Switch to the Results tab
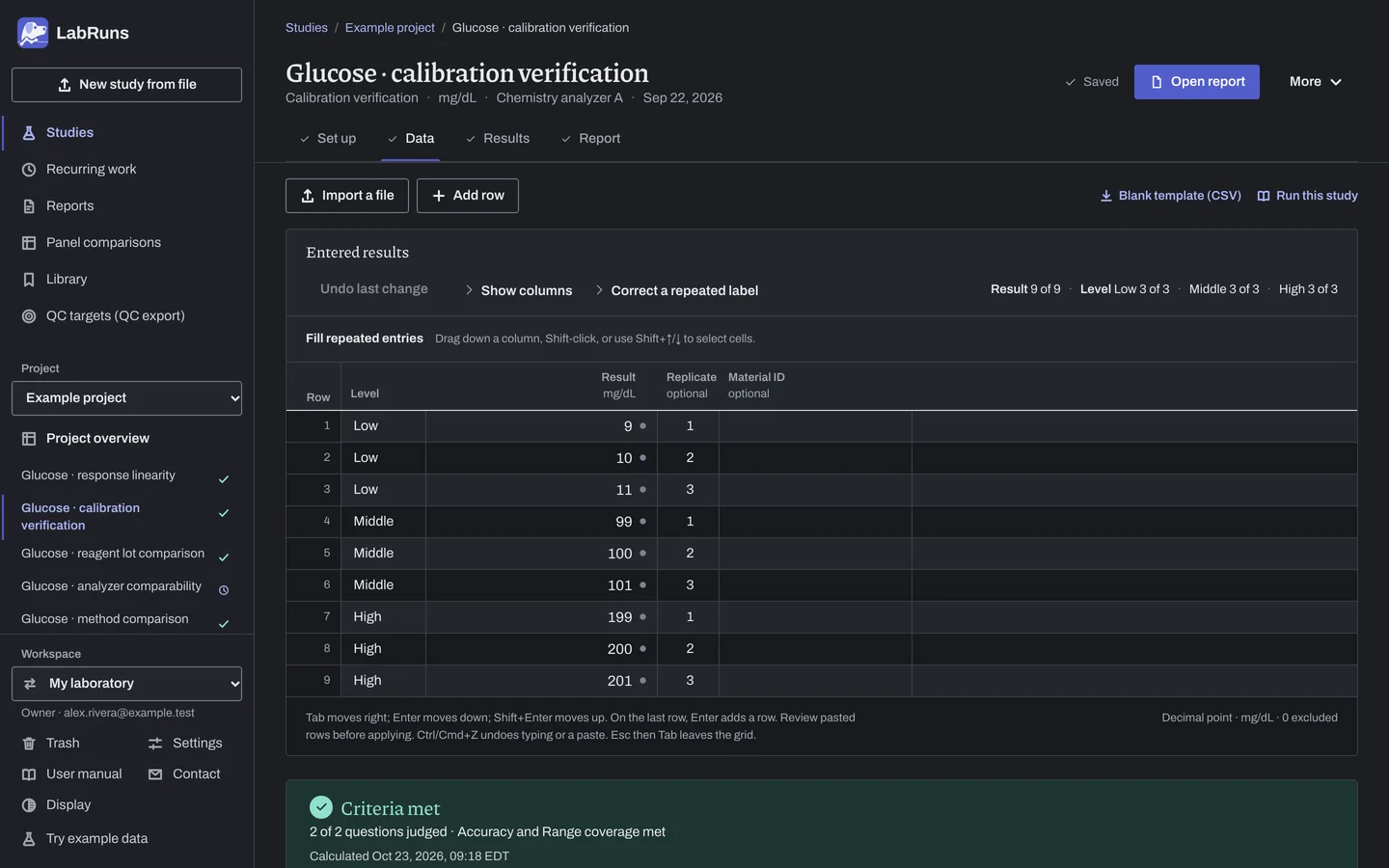Image resolution: width=1389 pixels, height=868 pixels. (x=498, y=139)
